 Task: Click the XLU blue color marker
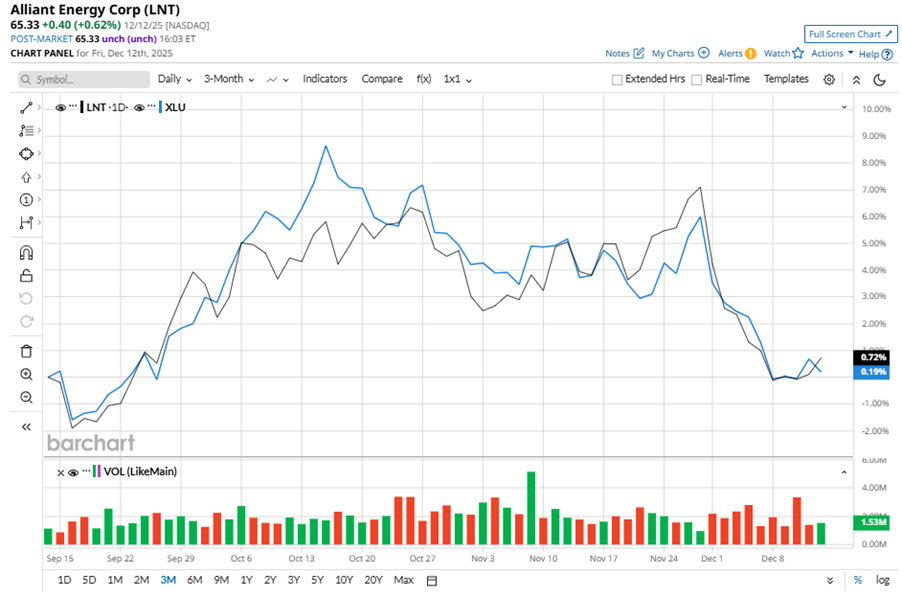tap(160, 108)
